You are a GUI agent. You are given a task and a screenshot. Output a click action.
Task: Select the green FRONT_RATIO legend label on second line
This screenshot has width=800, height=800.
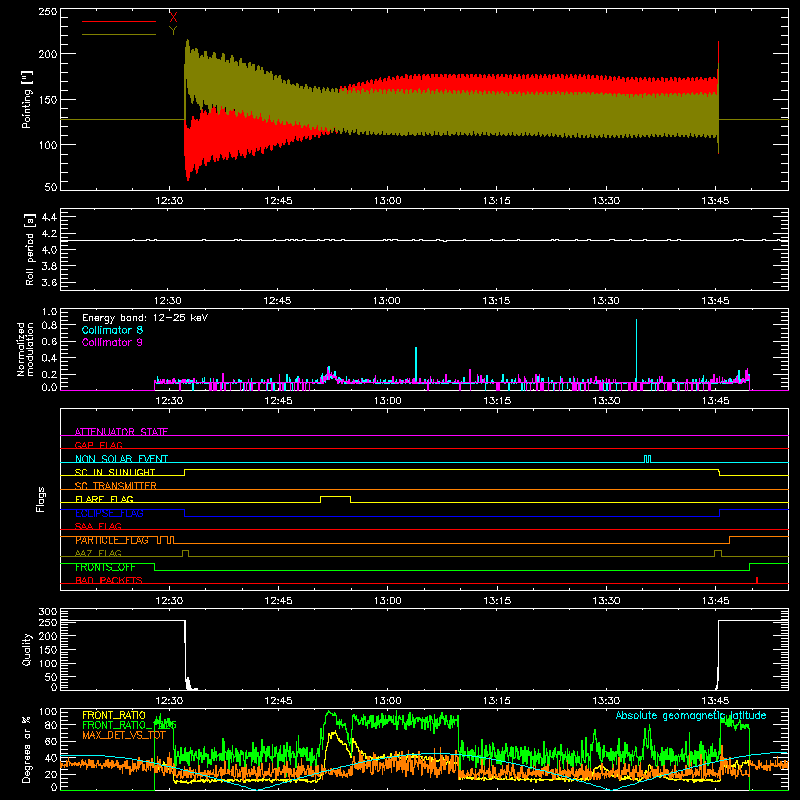[x=129, y=725]
